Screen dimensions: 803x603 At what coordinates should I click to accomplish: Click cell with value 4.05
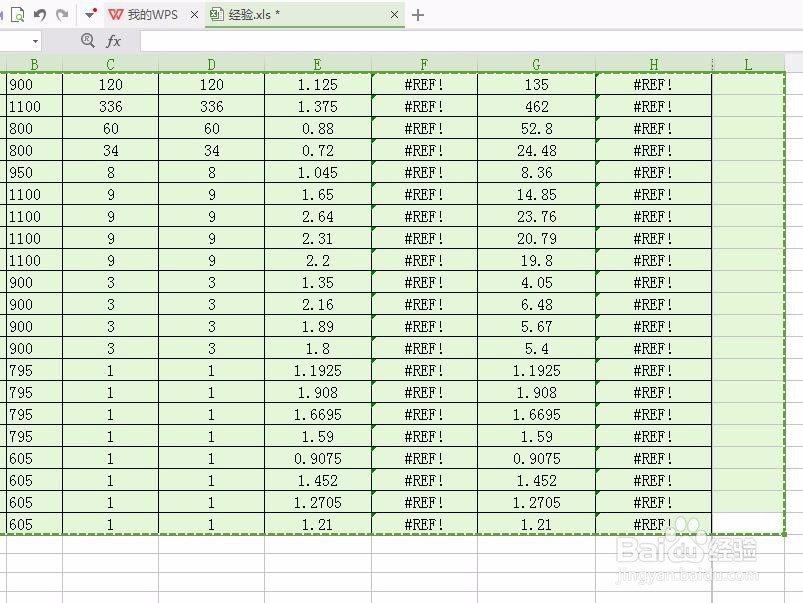[x=536, y=283]
